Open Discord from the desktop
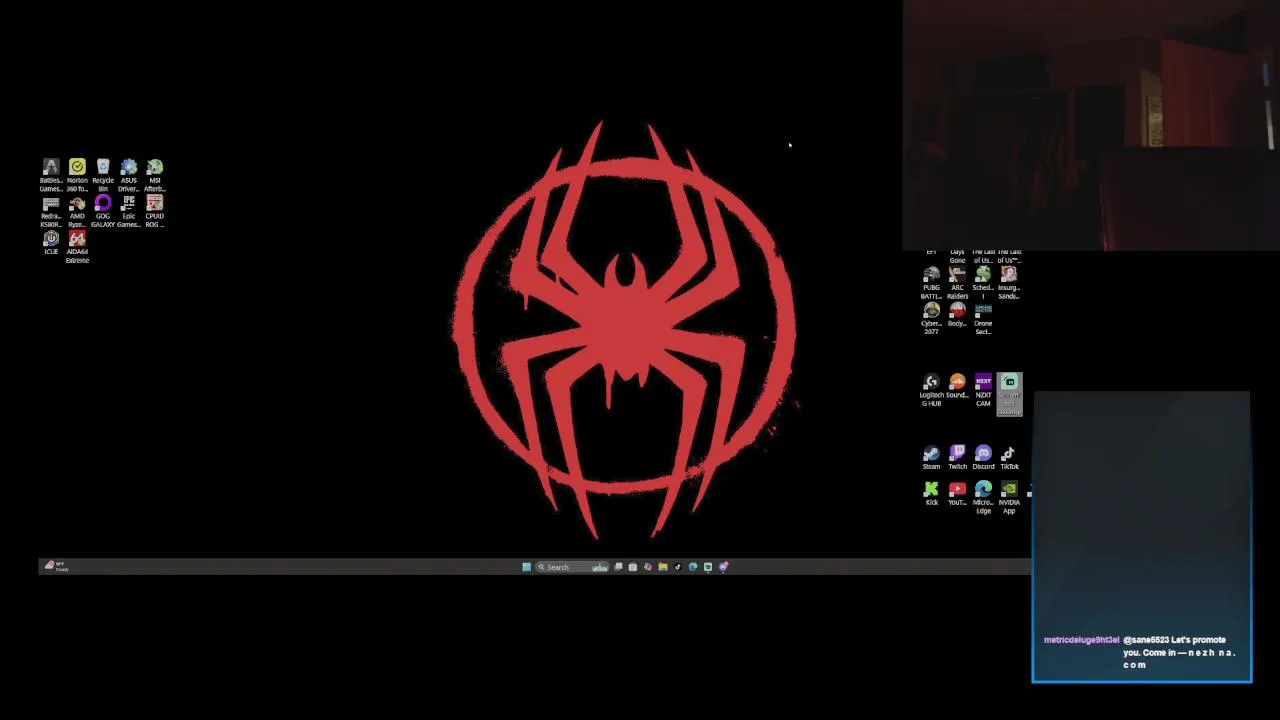 (983, 458)
